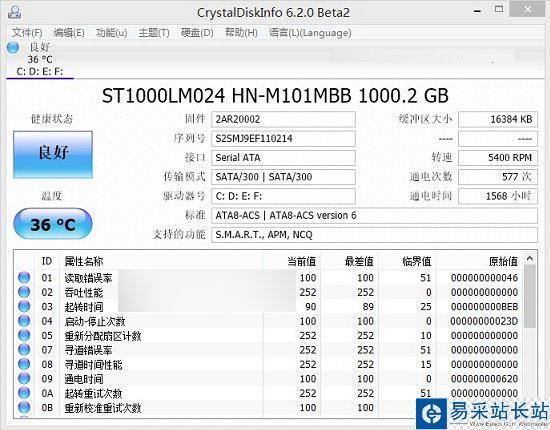The width and height of the screenshot is (550, 430).
Task: Maximize the CrystalDiskInfo window
Action: click(498, 9)
